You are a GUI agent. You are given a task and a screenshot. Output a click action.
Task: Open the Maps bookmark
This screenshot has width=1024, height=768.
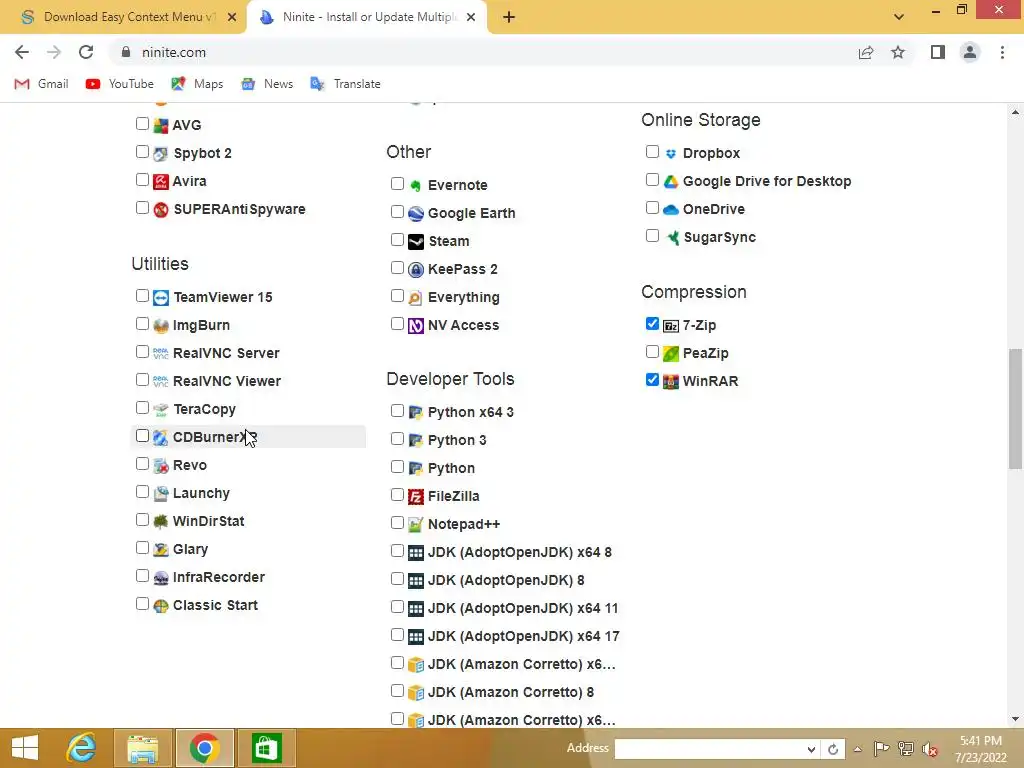tap(197, 84)
